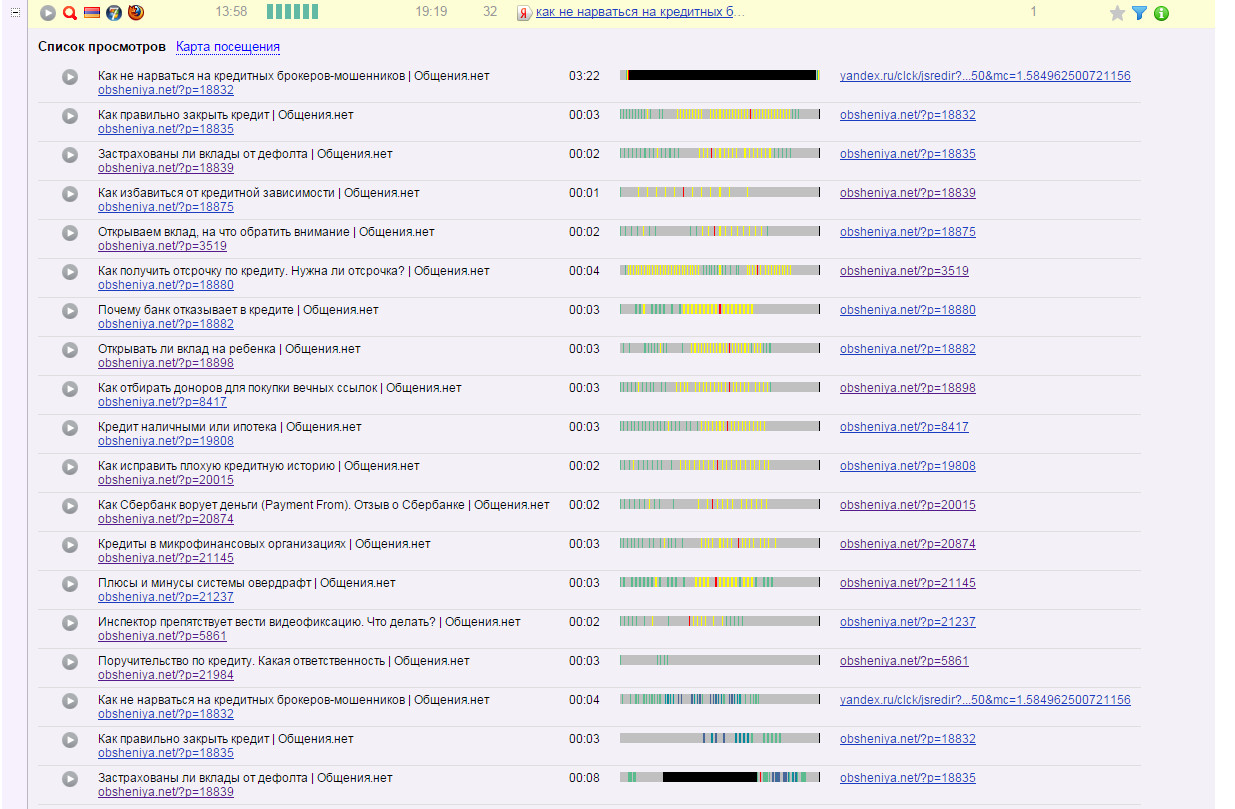Open page link ?p=18880 under 'Как получить отсрочку'
This screenshot has height=809, width=1235.
pyautogui.click(x=166, y=285)
